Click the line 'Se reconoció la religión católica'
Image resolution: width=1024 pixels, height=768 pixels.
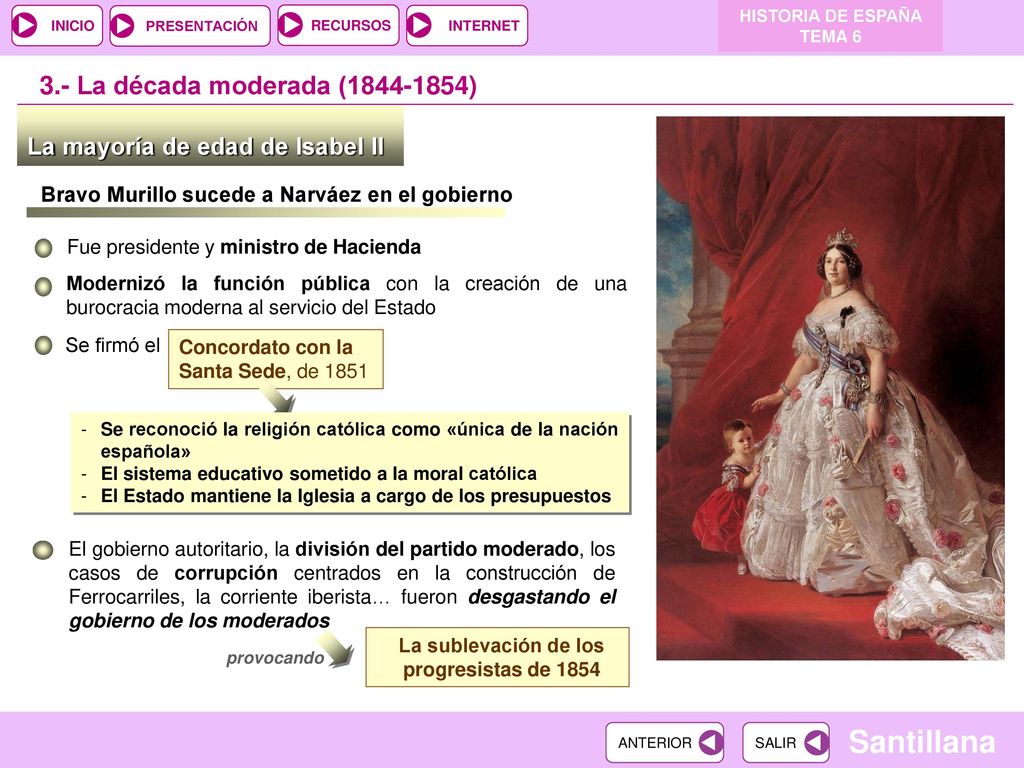point(359,440)
